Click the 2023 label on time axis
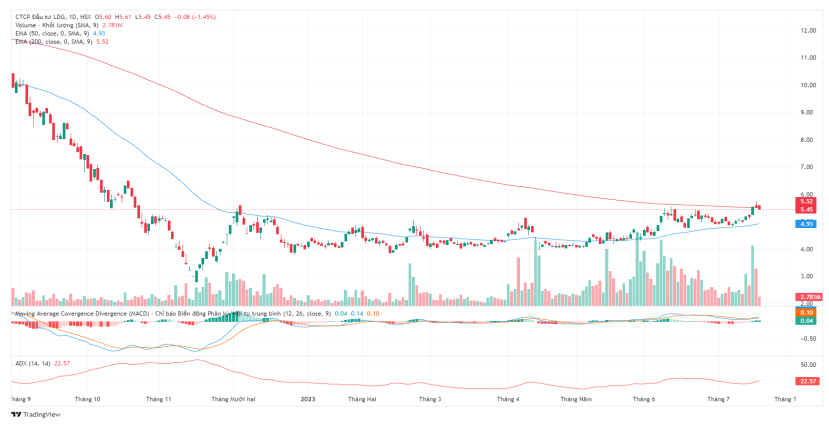The height and width of the screenshot is (439, 829). coord(309,398)
